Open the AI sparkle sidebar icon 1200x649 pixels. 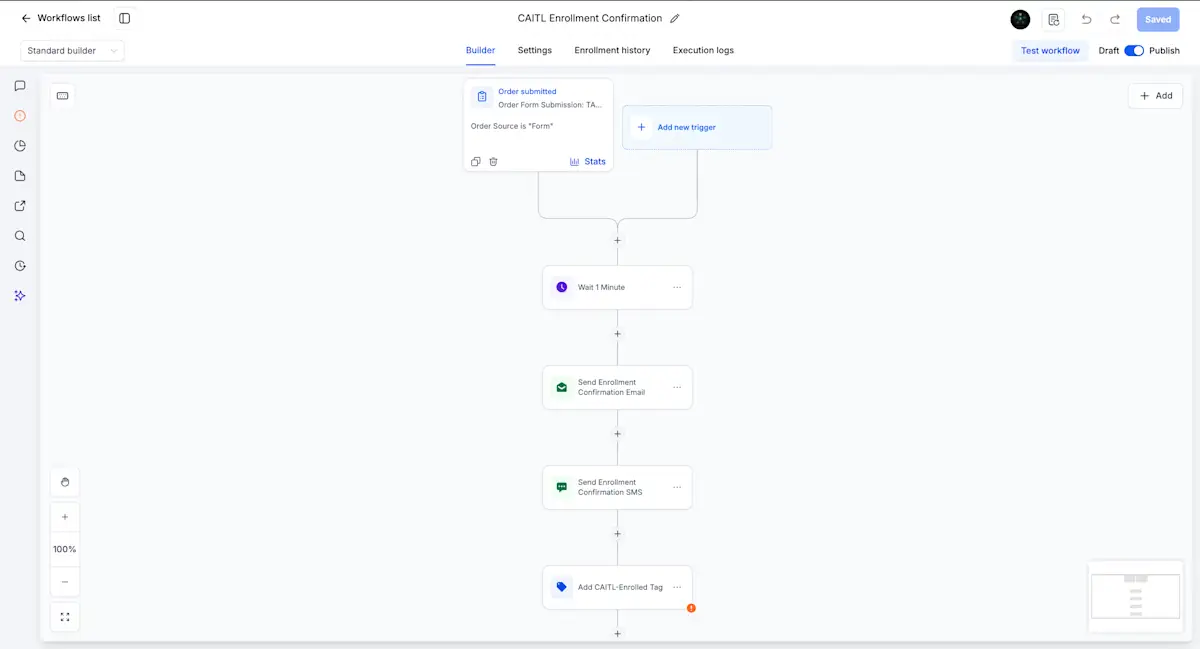pos(20,296)
